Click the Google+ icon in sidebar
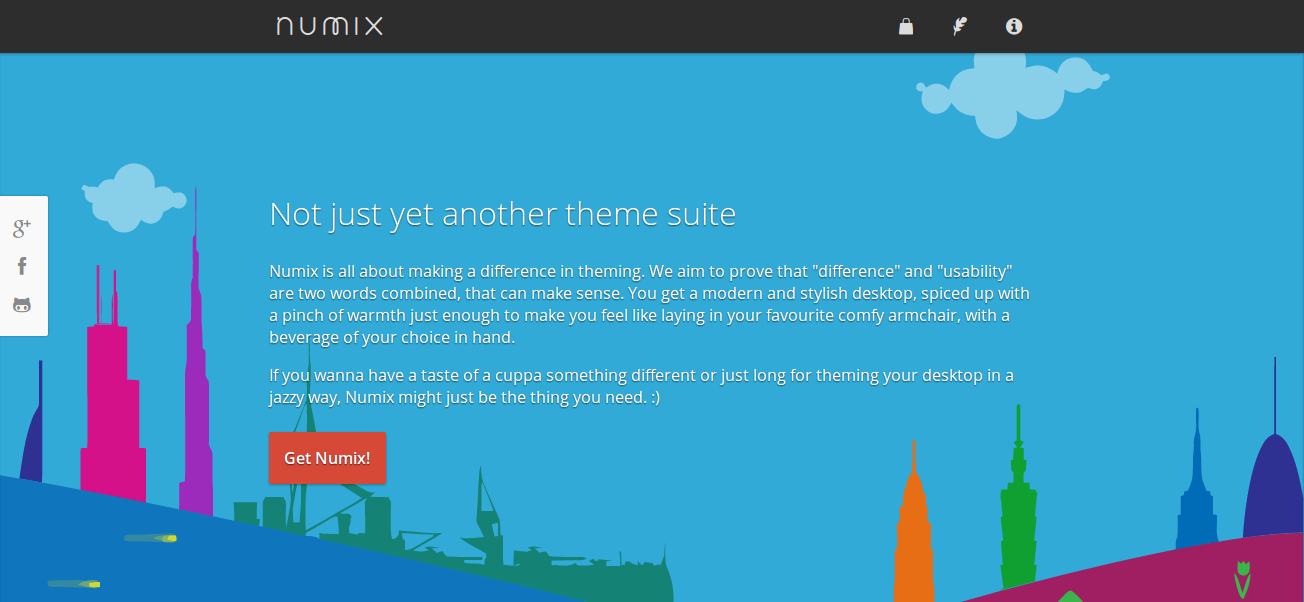Viewport: 1304px width, 602px height. coord(21,228)
